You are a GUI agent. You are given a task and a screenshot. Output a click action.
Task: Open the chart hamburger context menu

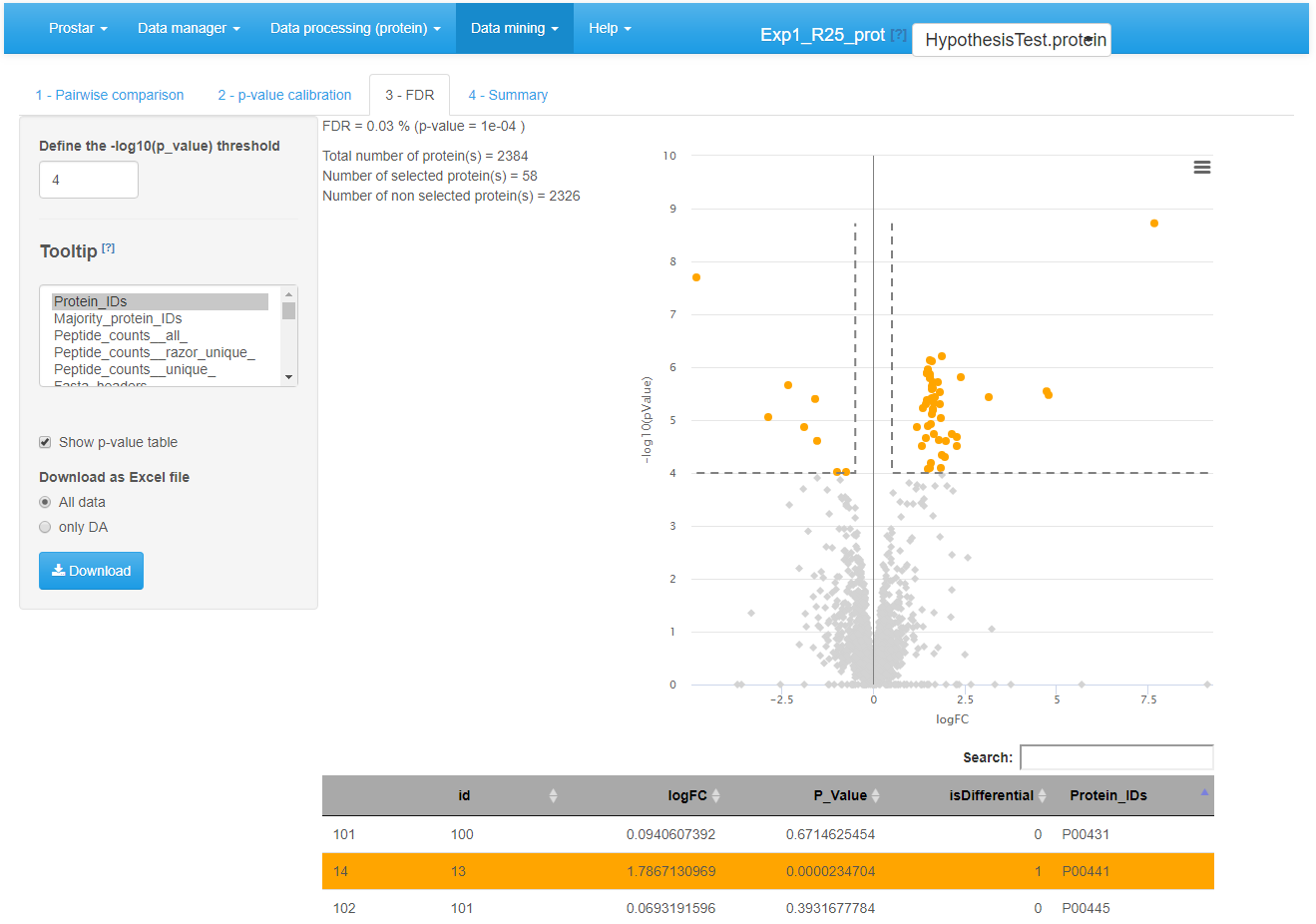[x=1201, y=168]
